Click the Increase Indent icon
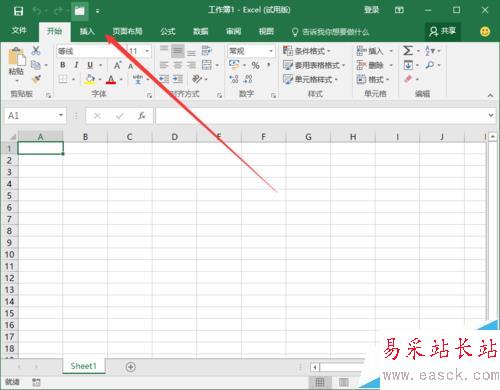Screen dimensions: 500x390 [178, 79]
